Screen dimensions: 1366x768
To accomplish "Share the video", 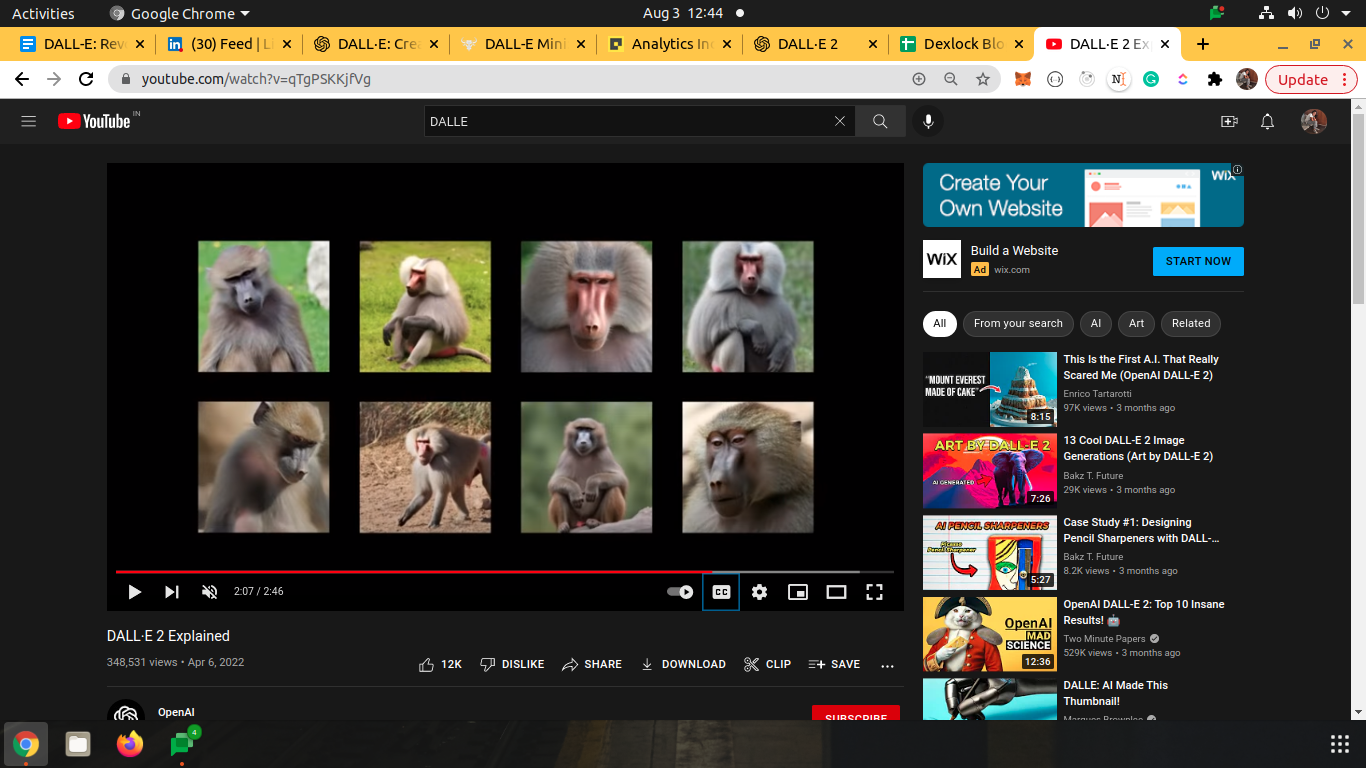I will coord(592,664).
